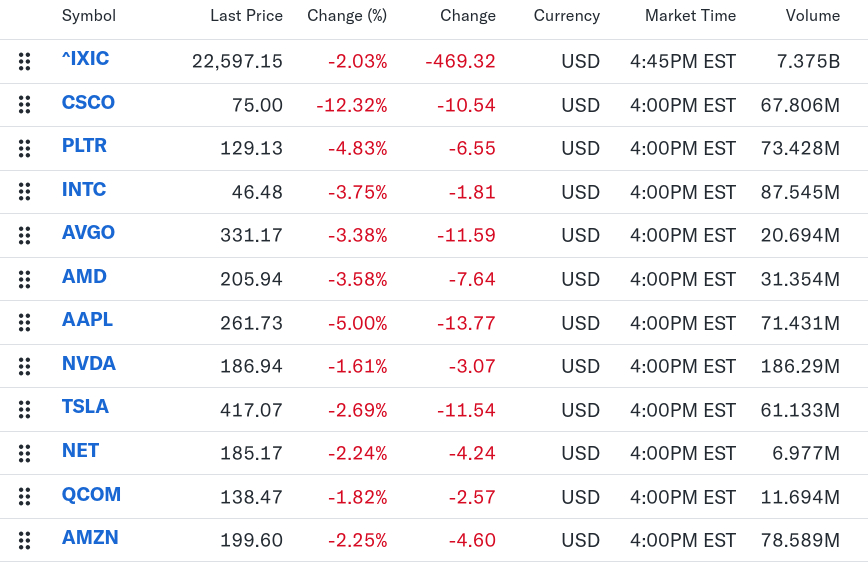This screenshot has height=566, width=868.
Task: Open the NET ticker link
Action: click(80, 450)
